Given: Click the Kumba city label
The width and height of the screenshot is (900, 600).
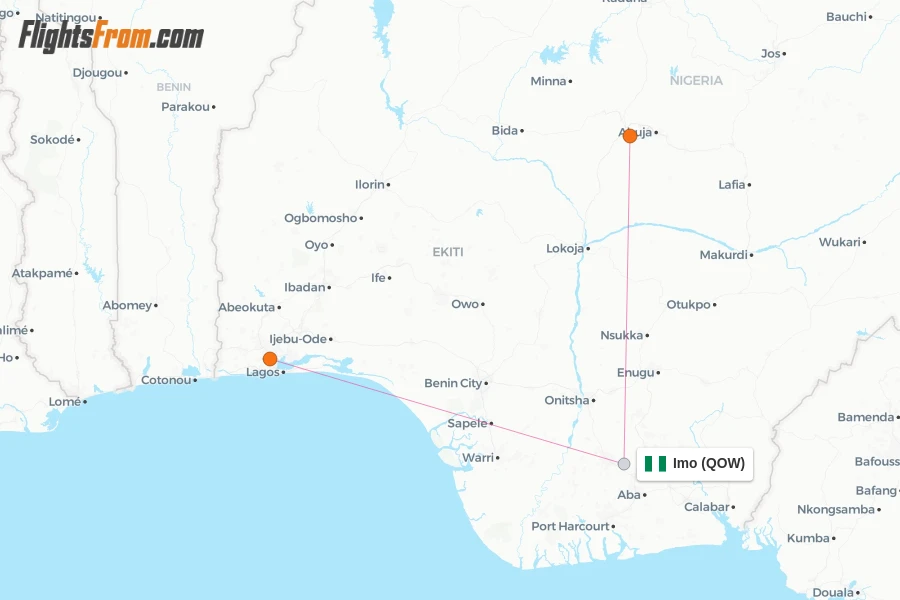Looking at the screenshot, I should tap(808, 538).
